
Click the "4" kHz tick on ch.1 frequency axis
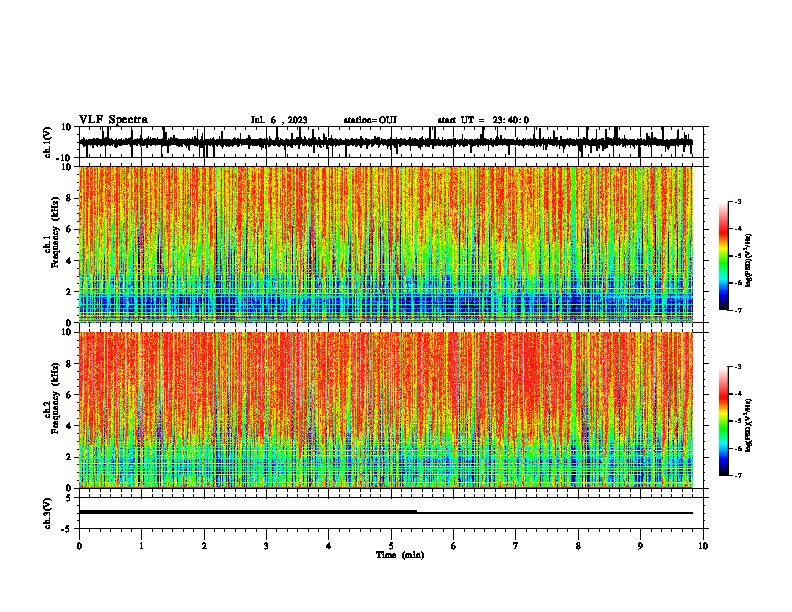coord(70,261)
